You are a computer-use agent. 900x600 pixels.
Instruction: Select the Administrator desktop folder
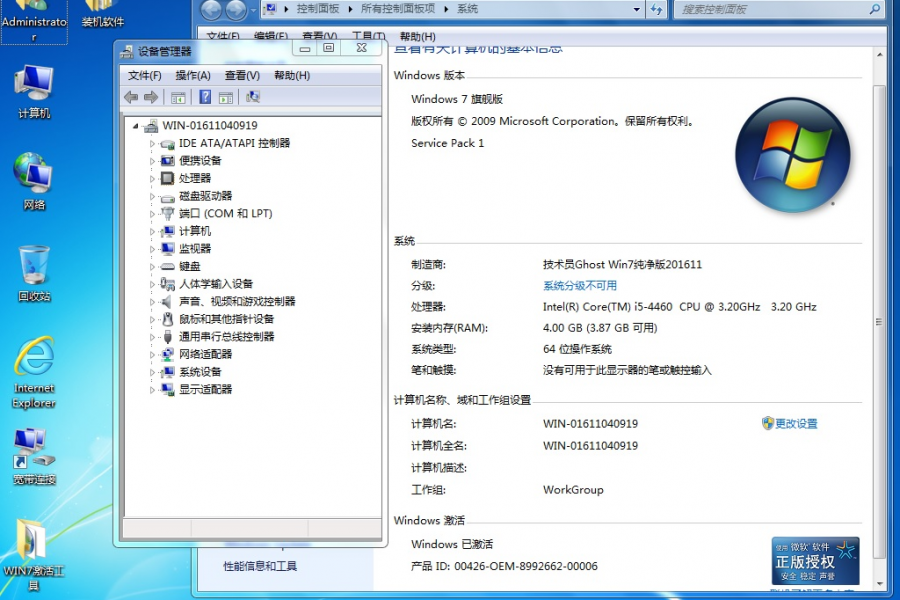pyautogui.click(x=34, y=22)
